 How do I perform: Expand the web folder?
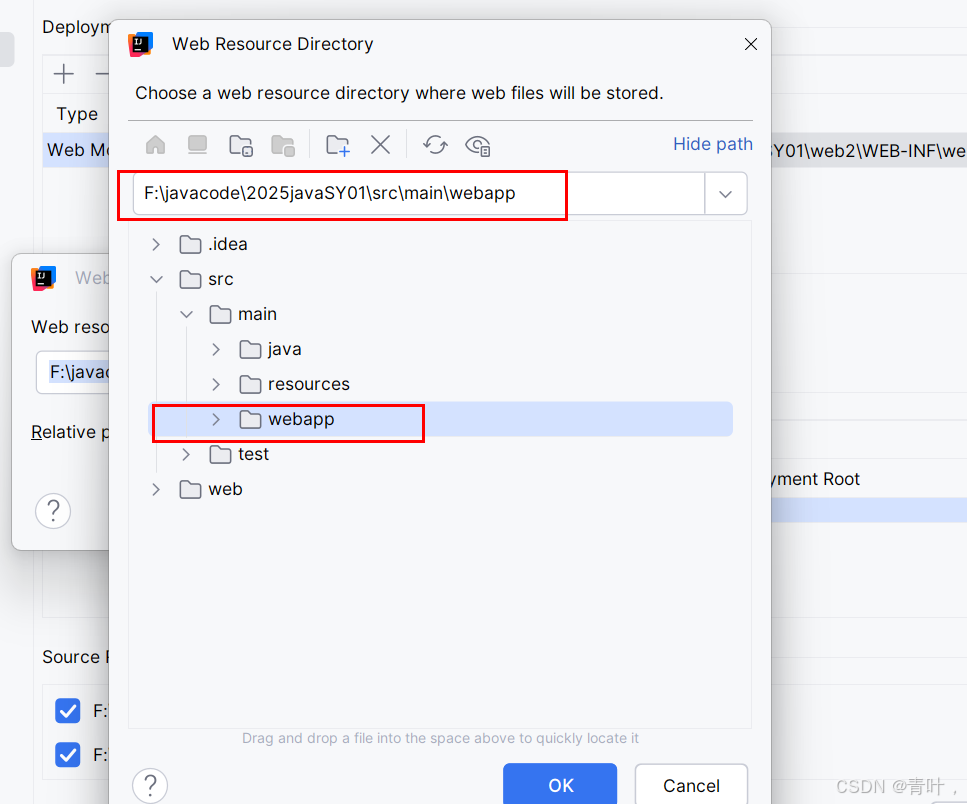(x=156, y=490)
